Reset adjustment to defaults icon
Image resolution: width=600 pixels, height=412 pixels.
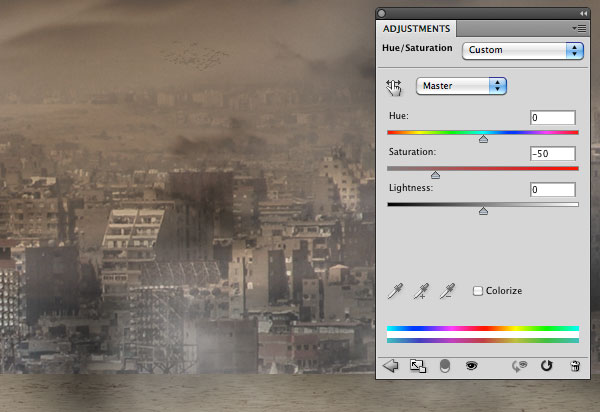546,366
